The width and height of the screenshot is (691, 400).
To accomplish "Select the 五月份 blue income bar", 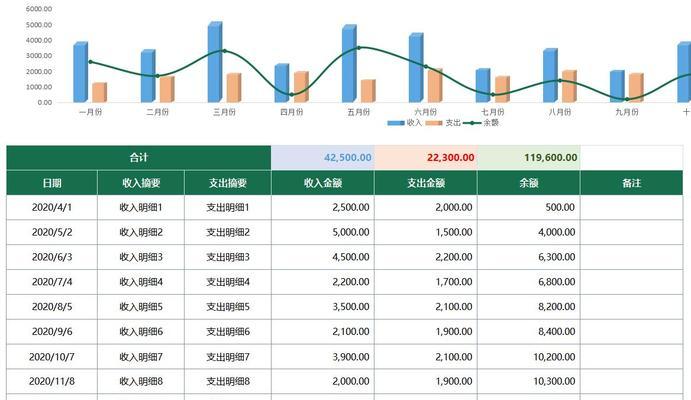I will [x=349, y=63].
